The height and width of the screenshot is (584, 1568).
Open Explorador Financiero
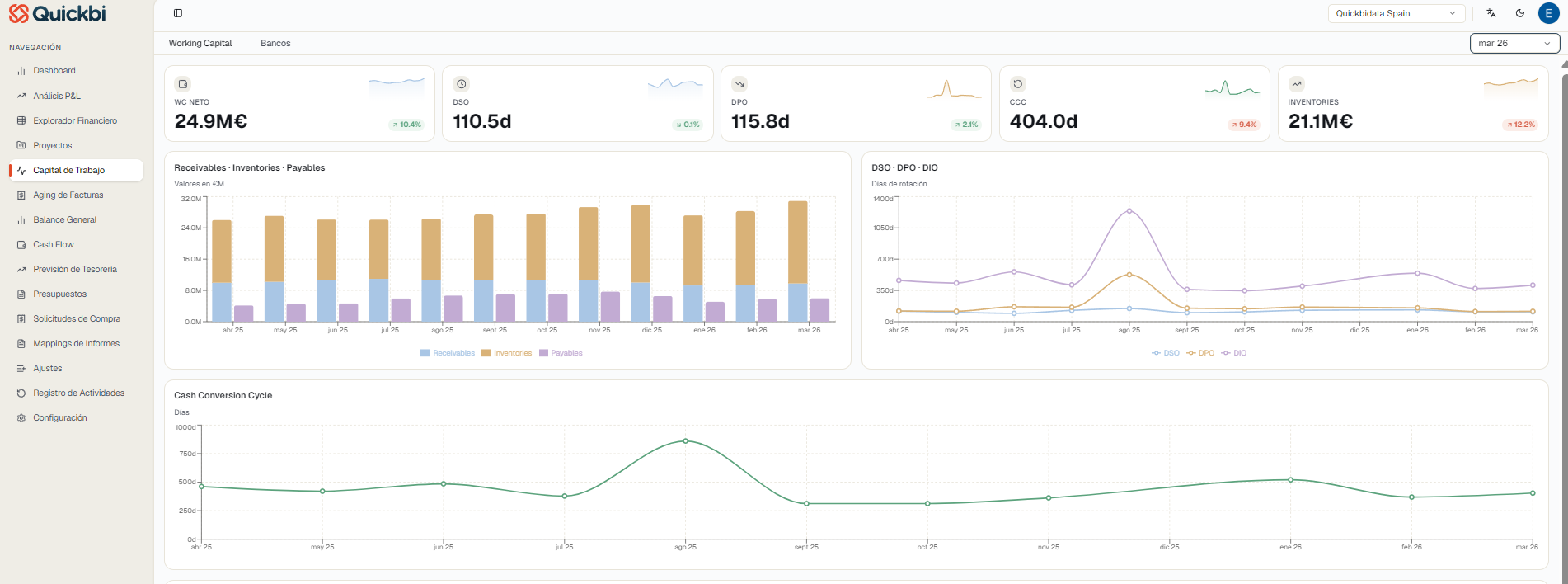75,120
